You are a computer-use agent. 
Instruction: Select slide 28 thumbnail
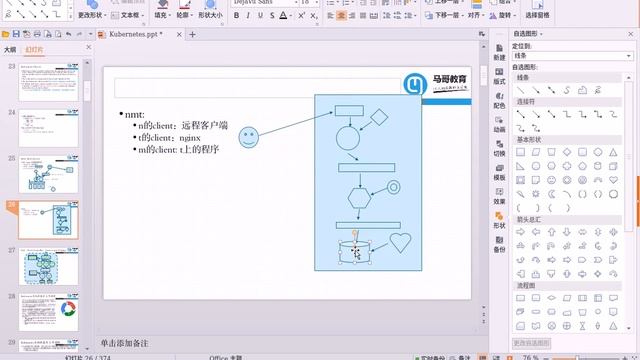pos(48,312)
